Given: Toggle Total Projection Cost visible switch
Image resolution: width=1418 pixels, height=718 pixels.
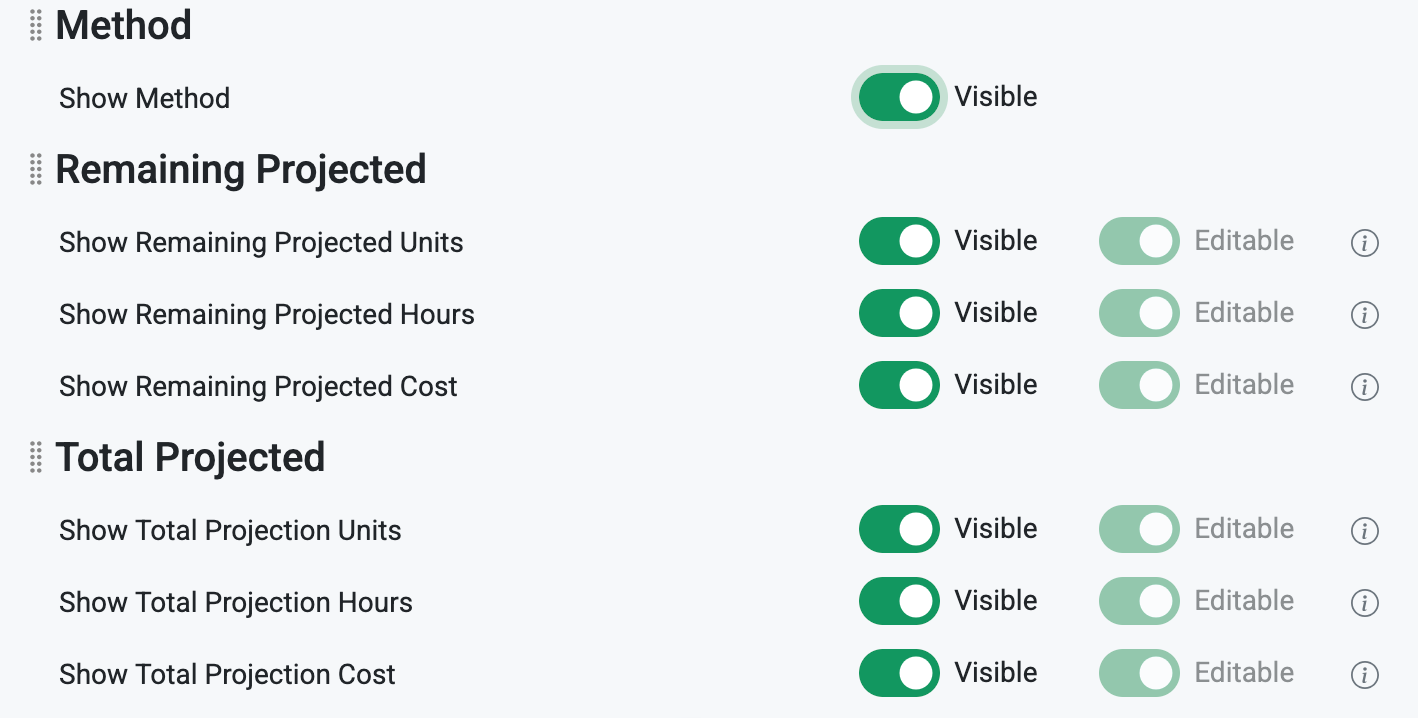Looking at the screenshot, I should [899, 673].
